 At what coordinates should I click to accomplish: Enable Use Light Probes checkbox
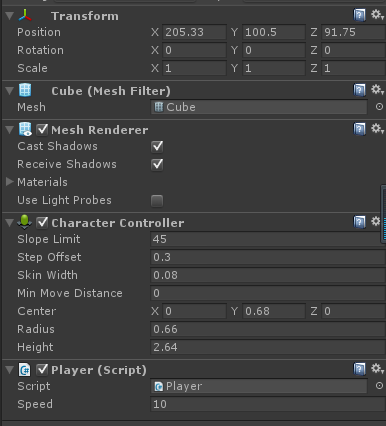coord(157,201)
